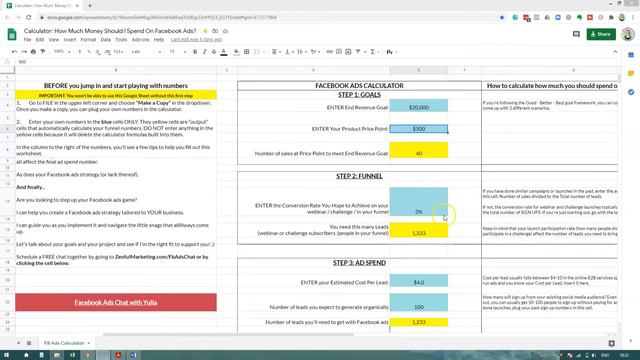Open the font size dropdown
Image resolution: width=640 pixels, height=360 pixels.
tap(178, 52)
